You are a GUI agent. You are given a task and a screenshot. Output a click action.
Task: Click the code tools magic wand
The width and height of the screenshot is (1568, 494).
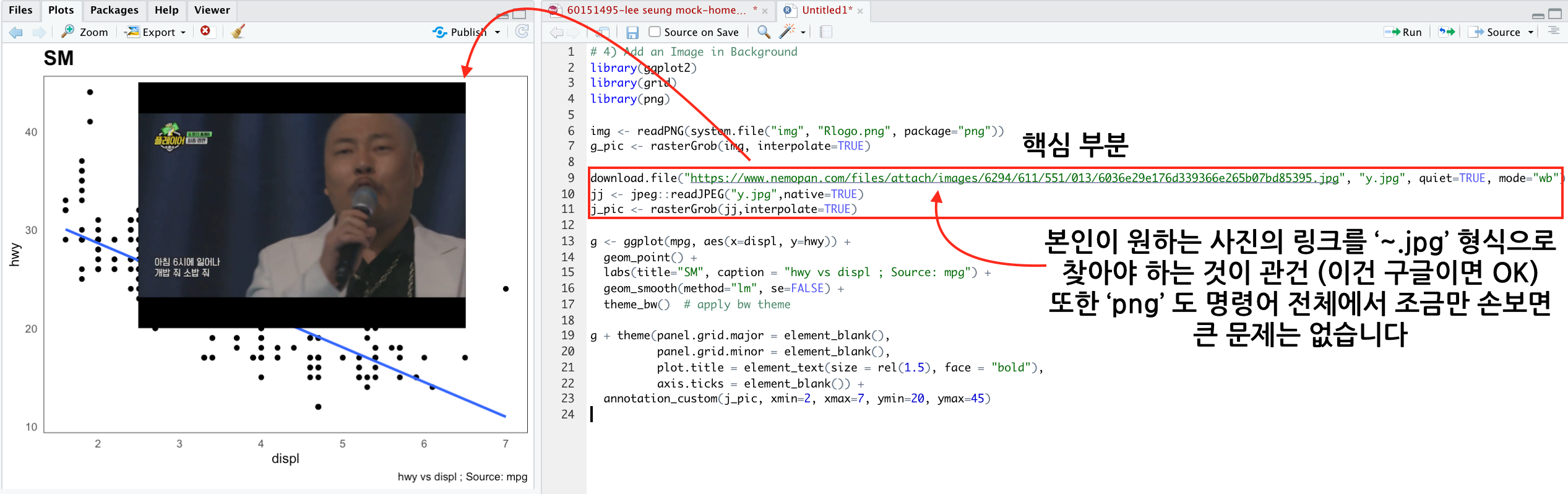786,31
